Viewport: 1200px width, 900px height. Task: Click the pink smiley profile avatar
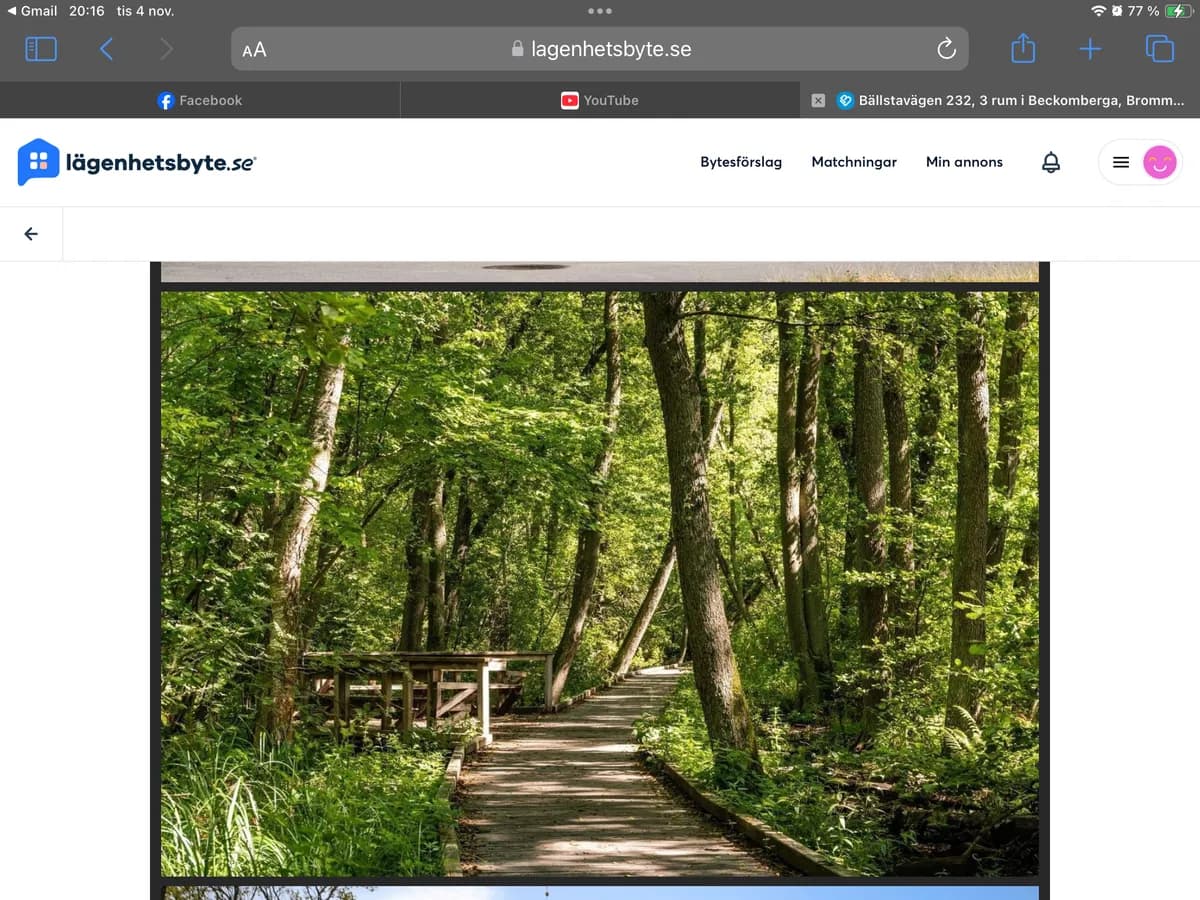point(1159,162)
